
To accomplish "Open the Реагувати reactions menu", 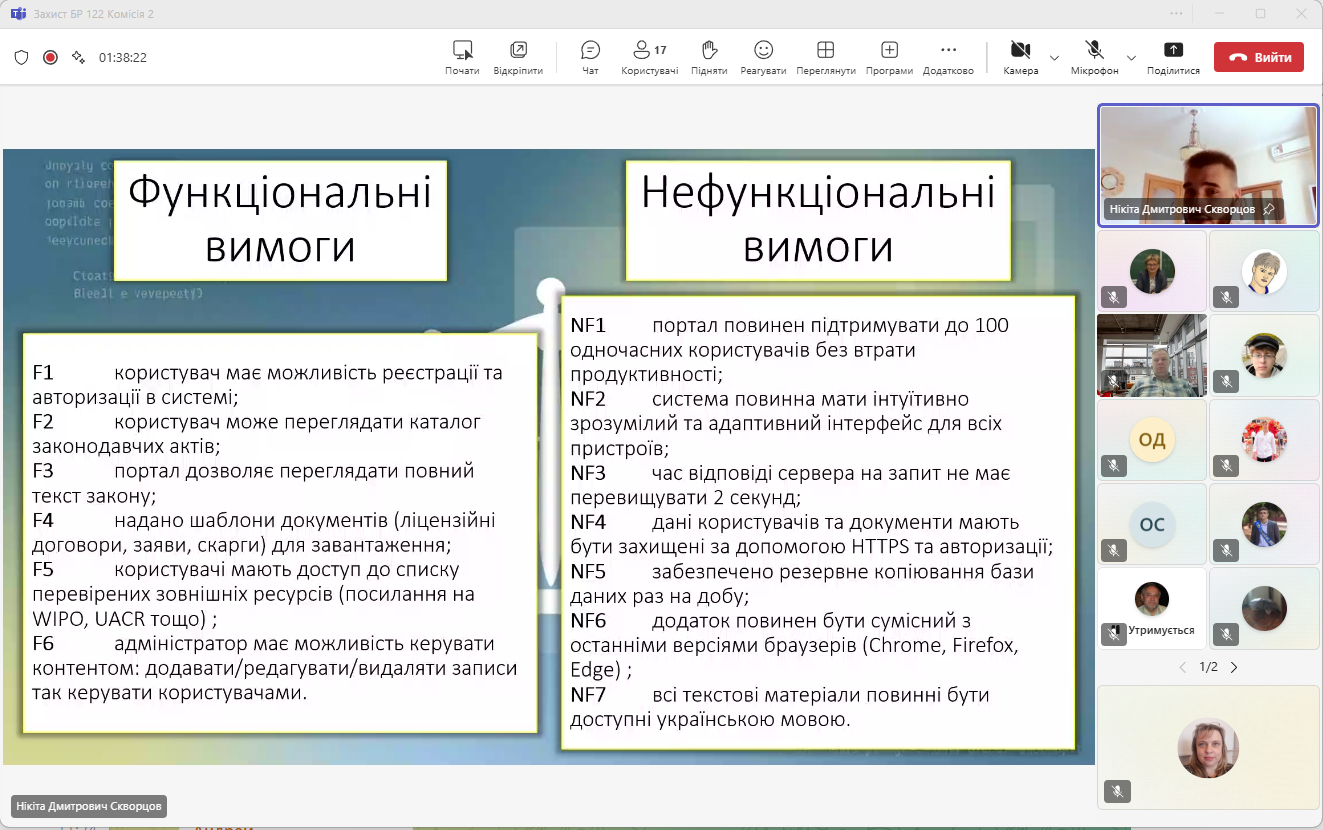I will coord(763,58).
